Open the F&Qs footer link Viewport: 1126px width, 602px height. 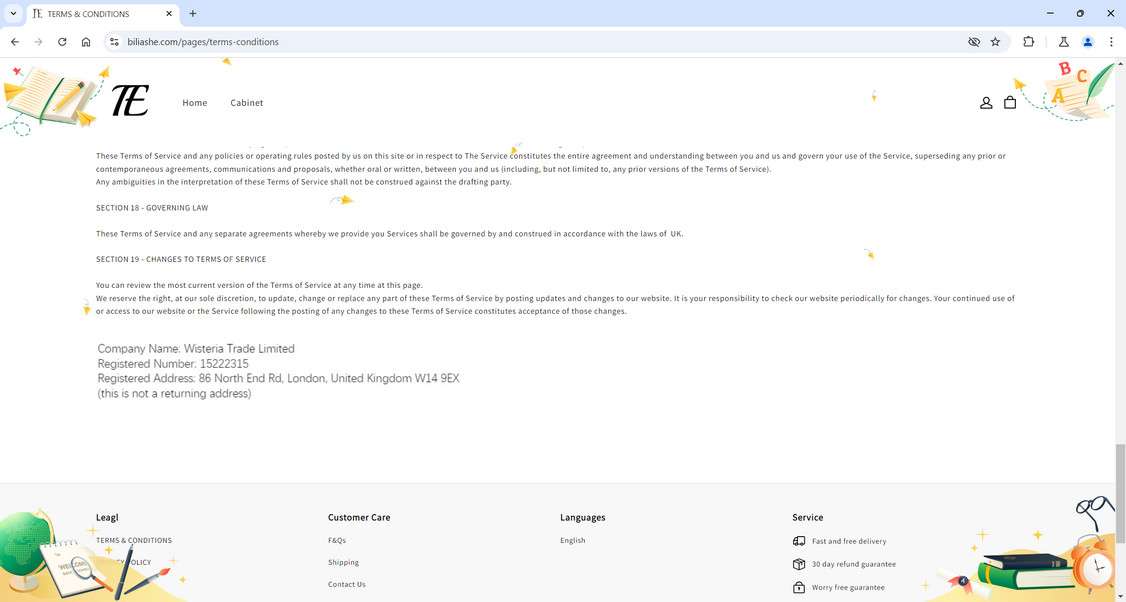tap(337, 540)
